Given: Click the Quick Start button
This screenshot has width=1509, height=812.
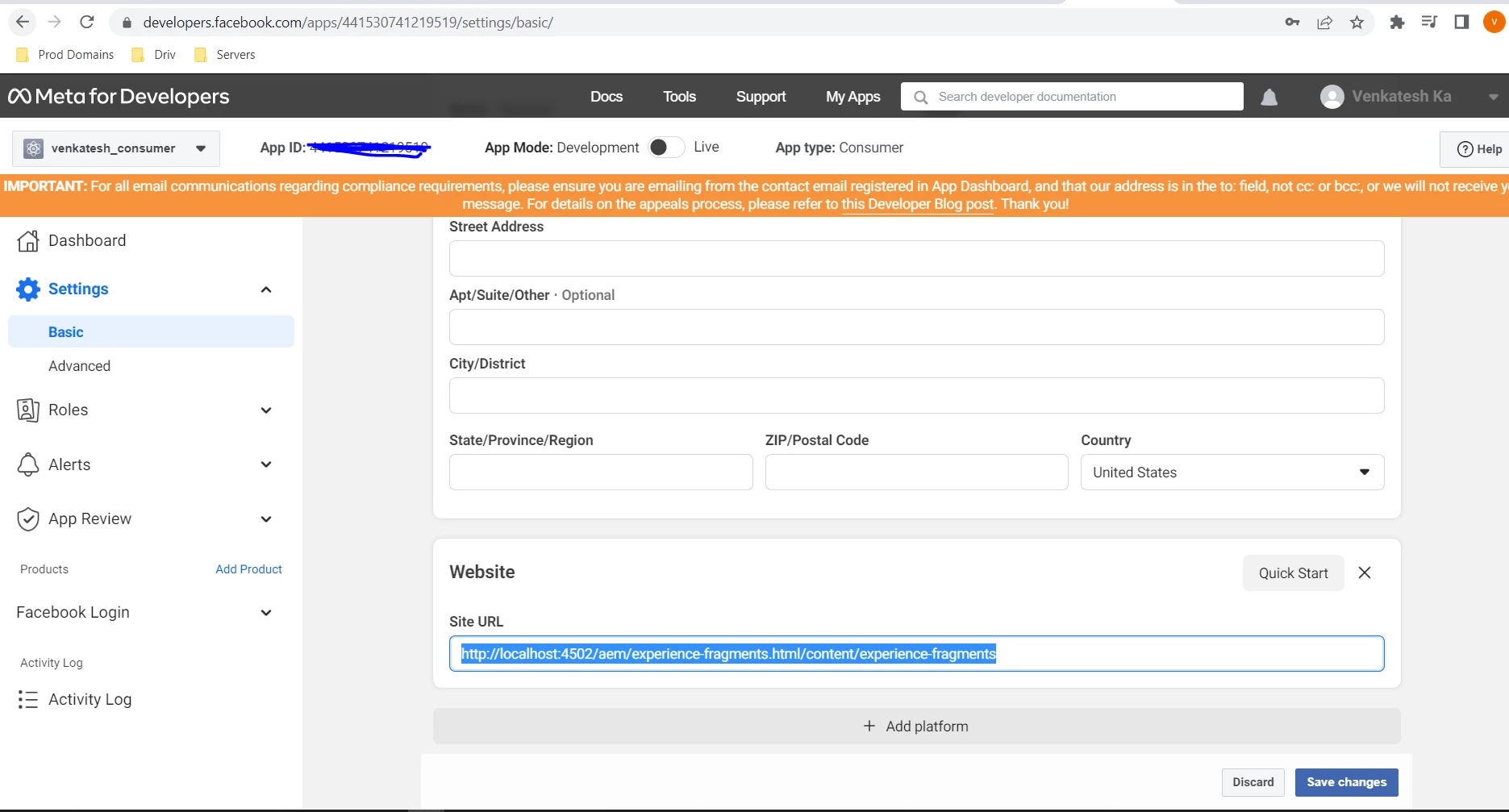Looking at the screenshot, I should (1293, 573).
